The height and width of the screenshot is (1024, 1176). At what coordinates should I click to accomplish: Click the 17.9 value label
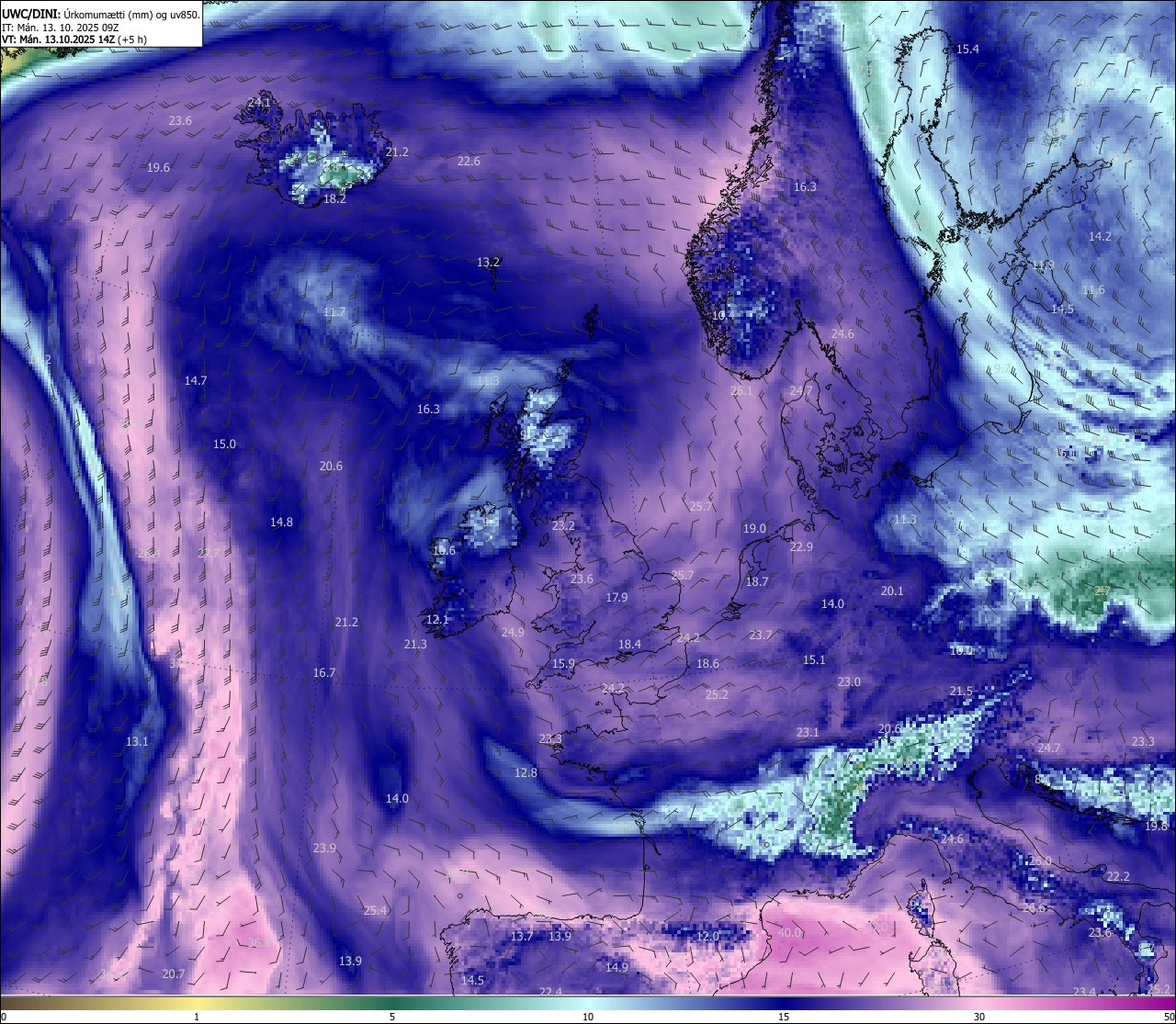(x=616, y=597)
